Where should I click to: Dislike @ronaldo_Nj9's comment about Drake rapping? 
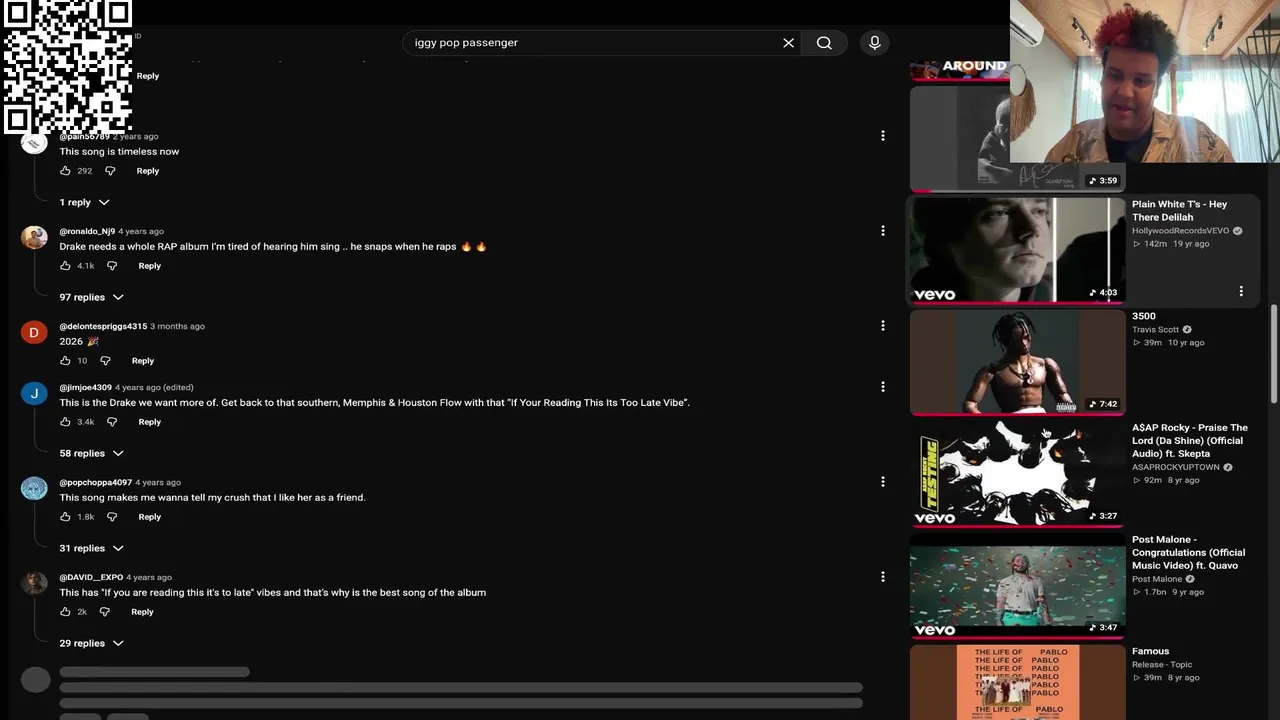[x=112, y=266]
